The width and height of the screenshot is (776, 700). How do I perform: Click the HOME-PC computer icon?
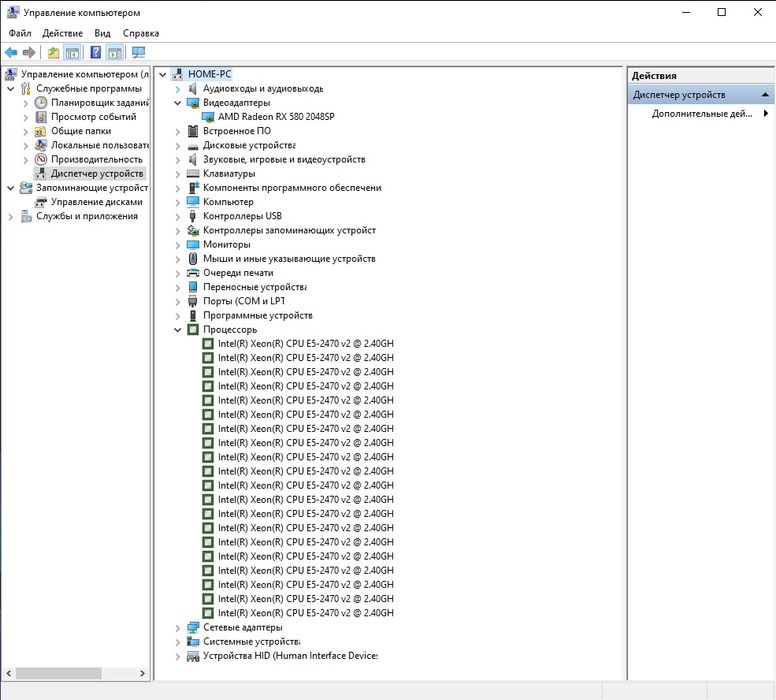click(178, 74)
